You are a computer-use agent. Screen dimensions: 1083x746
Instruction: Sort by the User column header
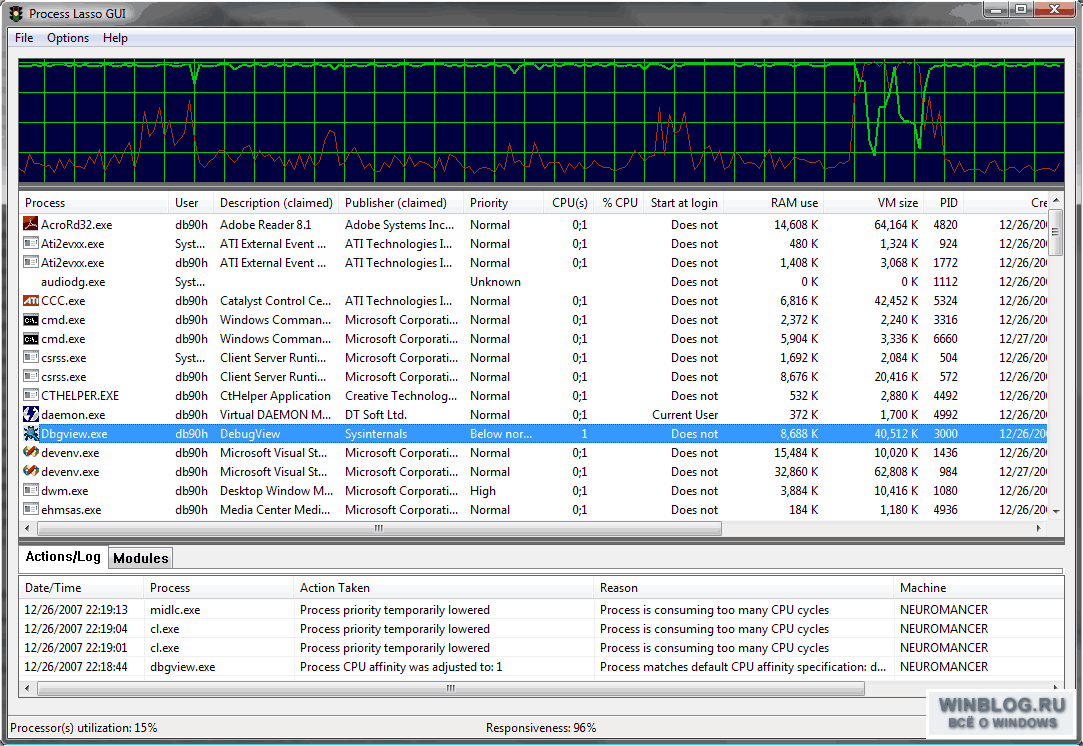click(191, 203)
